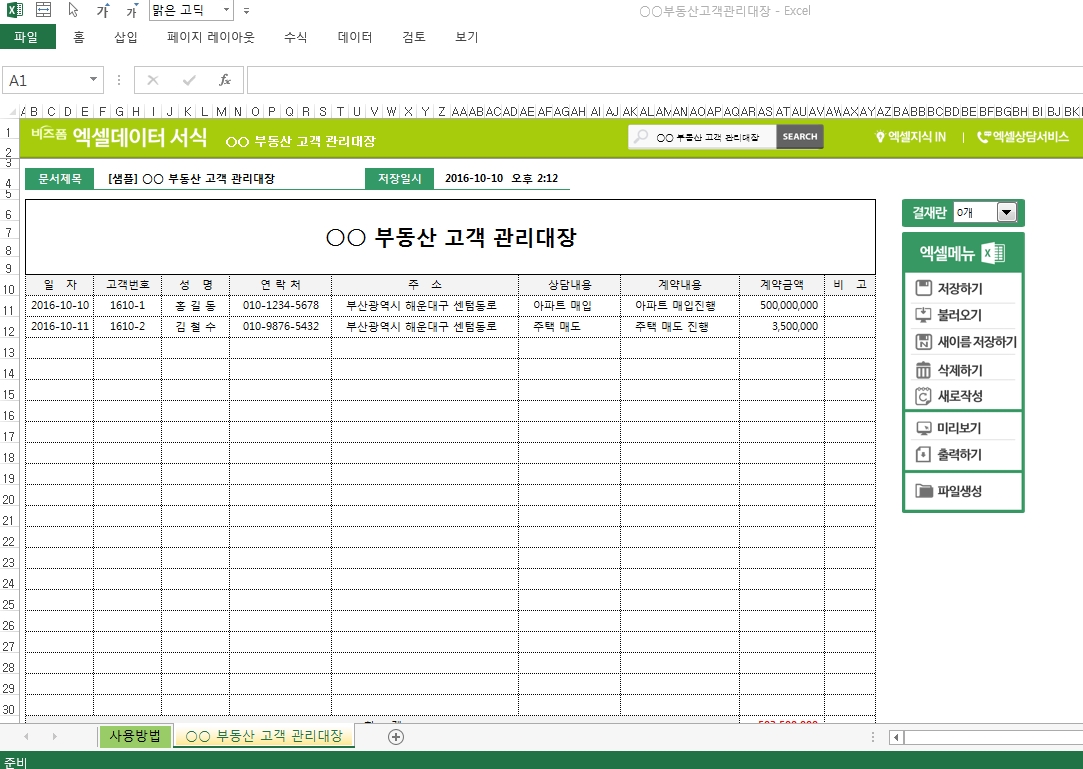This screenshot has height=769, width=1083.
Task: Click 불러오기 in the Excel menu
Action: (961, 315)
